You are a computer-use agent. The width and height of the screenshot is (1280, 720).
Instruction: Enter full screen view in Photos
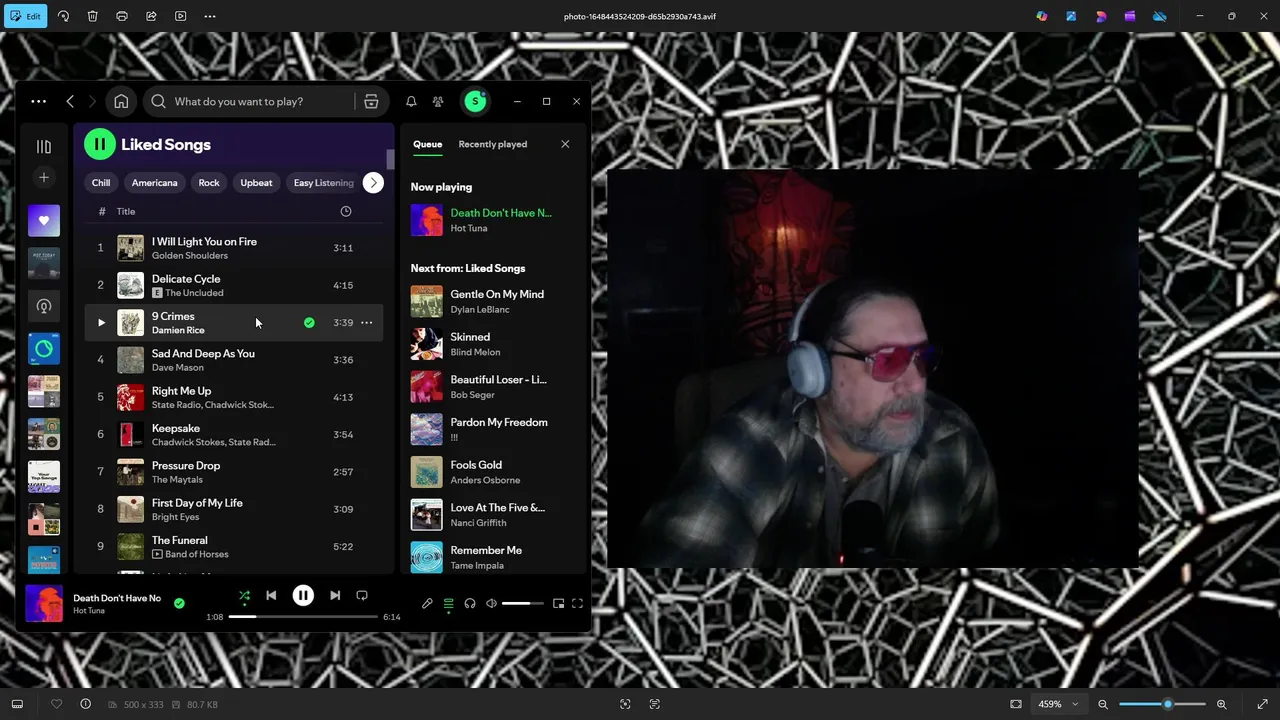(1262, 704)
